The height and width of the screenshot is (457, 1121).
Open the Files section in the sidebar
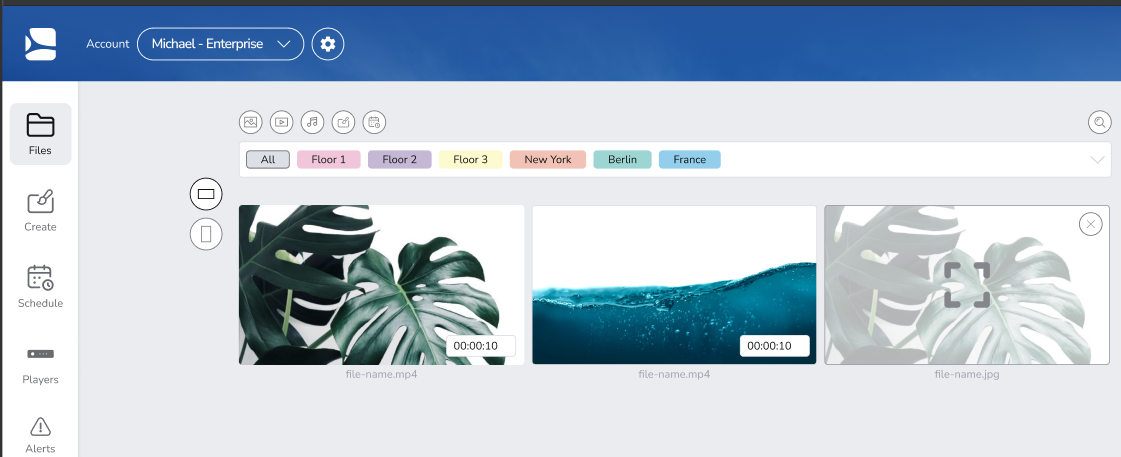point(41,134)
